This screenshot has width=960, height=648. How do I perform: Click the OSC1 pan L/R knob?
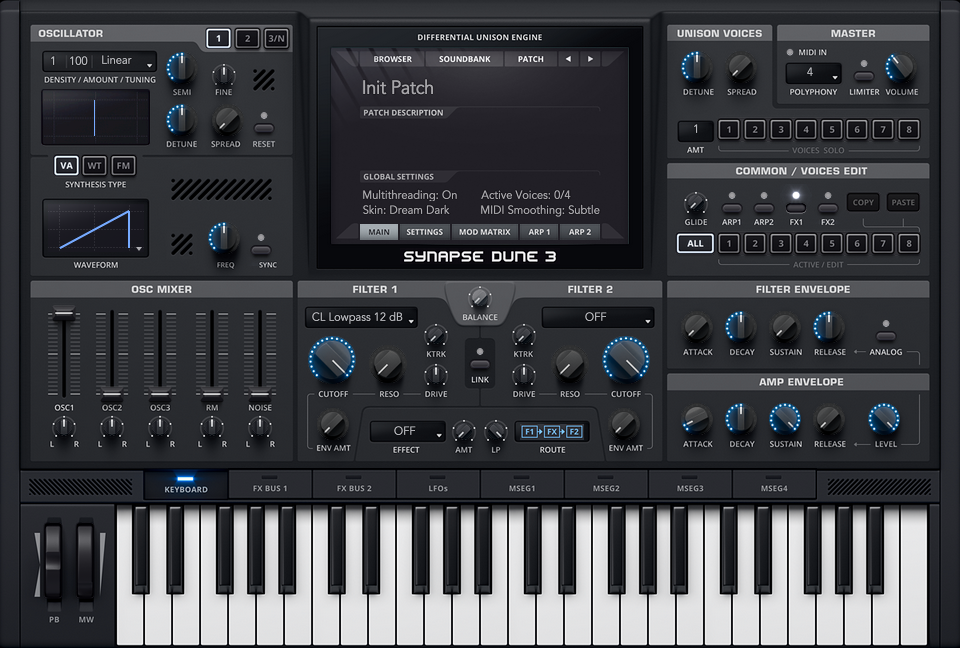point(64,428)
